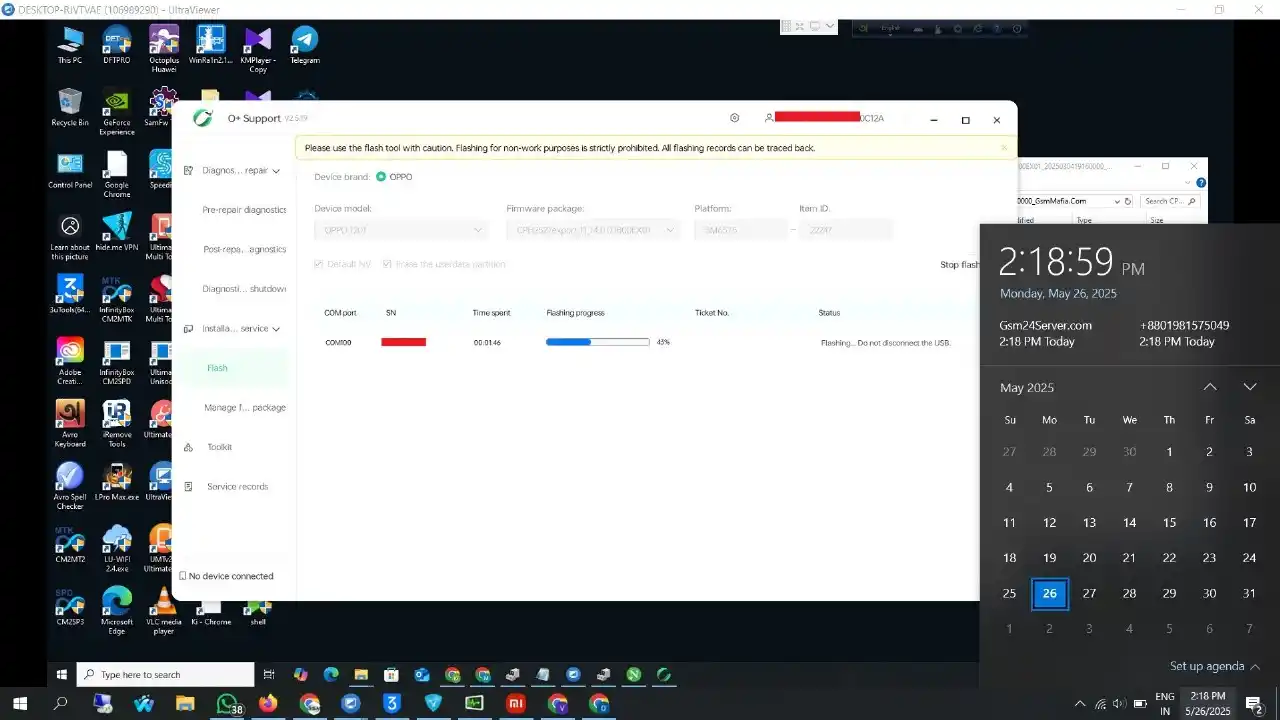The image size is (1280, 720).
Task: Click the volume icon in system tray
Action: click(x=1119, y=704)
